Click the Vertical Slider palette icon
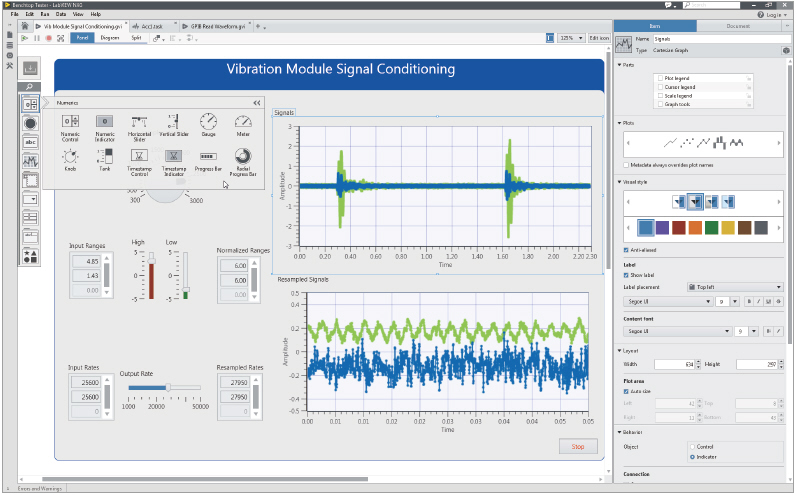Screen dimensions: 797x495 pos(174,122)
